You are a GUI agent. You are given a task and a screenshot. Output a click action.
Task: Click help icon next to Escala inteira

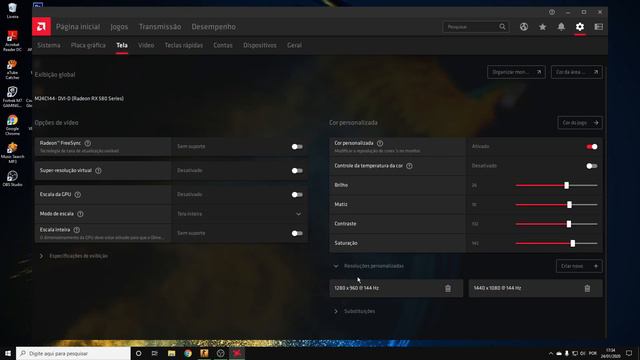pos(77,230)
